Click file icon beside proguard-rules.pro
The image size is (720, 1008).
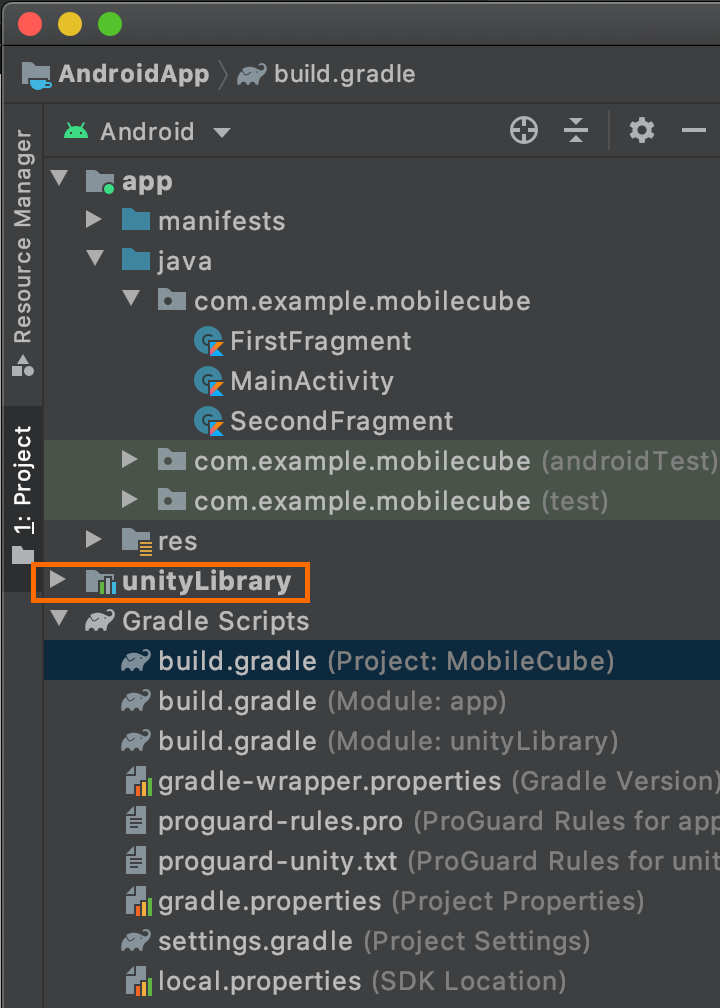pyautogui.click(x=136, y=821)
